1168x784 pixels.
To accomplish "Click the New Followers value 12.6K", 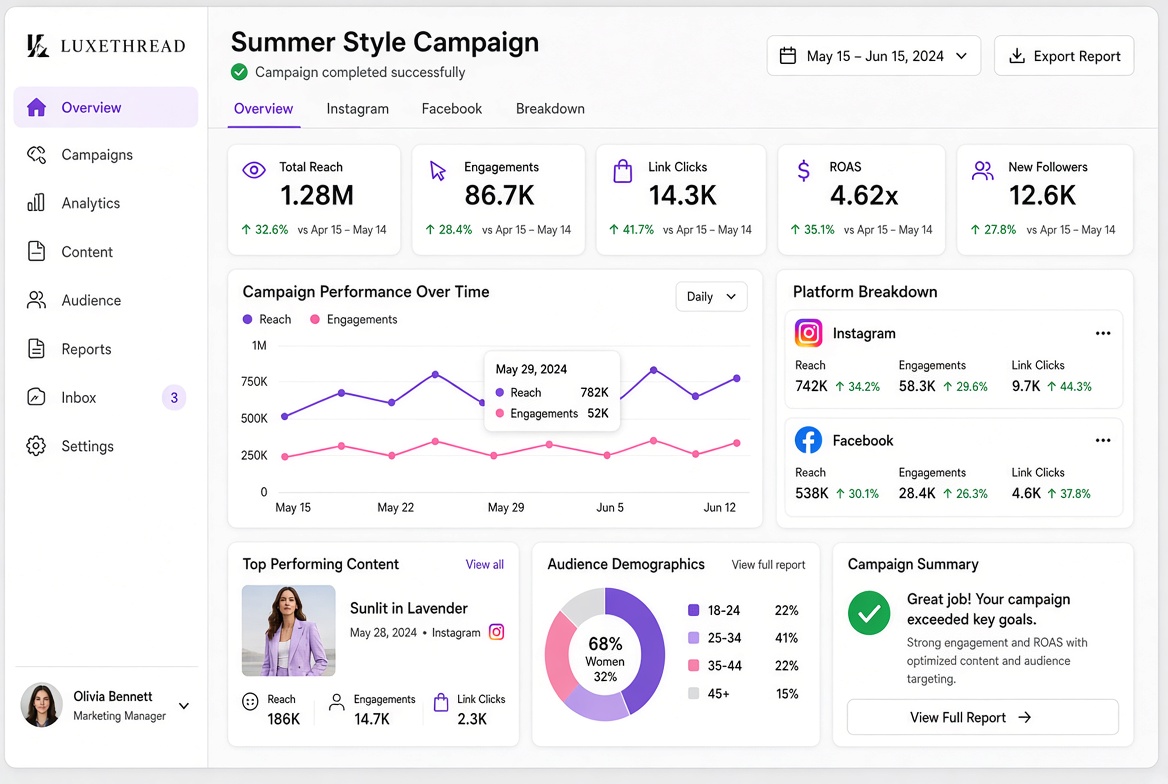I will [1042, 195].
